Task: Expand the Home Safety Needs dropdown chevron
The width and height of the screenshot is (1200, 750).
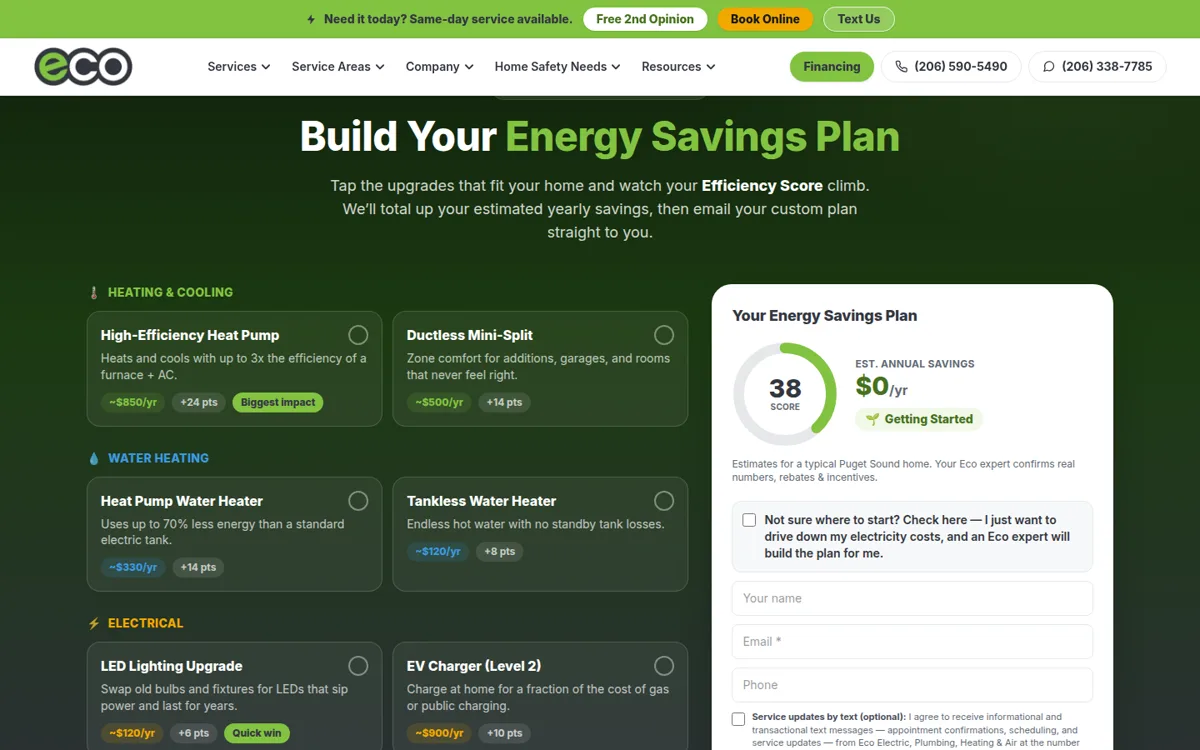Action: click(x=616, y=67)
